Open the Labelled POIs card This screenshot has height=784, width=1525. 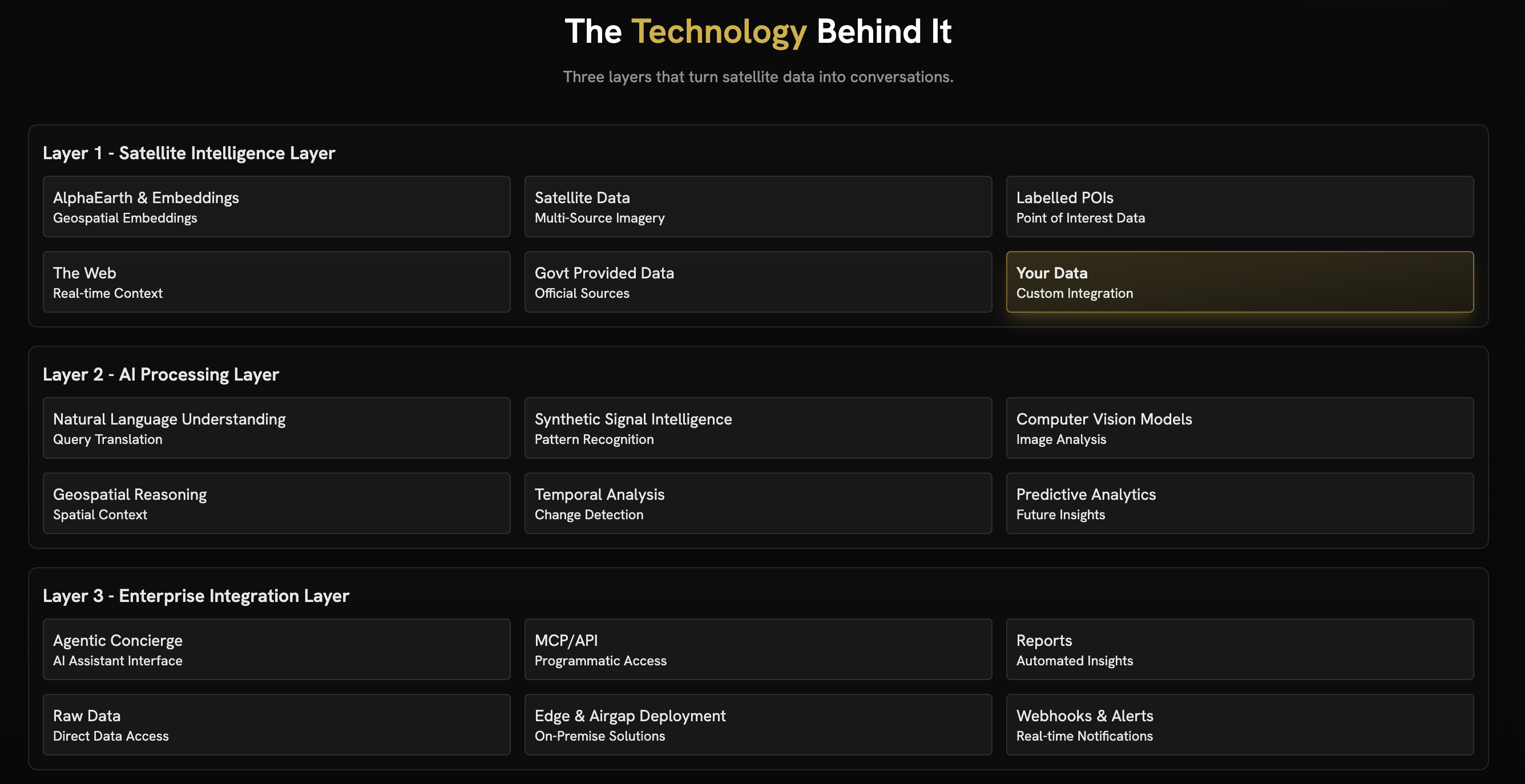tap(1240, 207)
